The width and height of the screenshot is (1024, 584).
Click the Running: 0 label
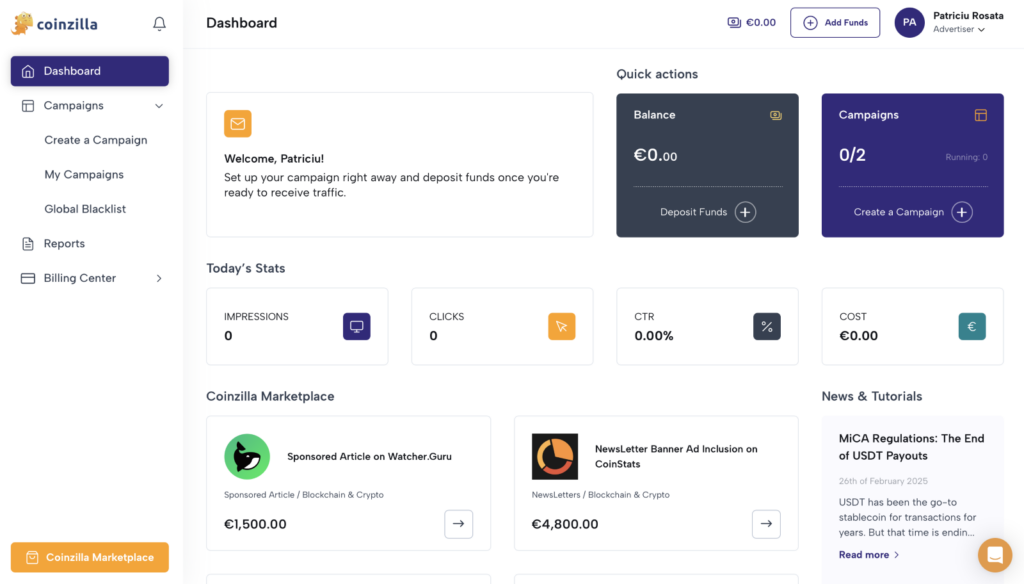point(967,157)
